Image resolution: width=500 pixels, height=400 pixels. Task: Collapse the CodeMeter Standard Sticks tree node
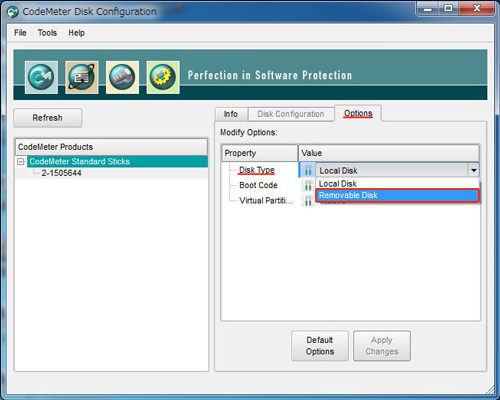point(21,162)
